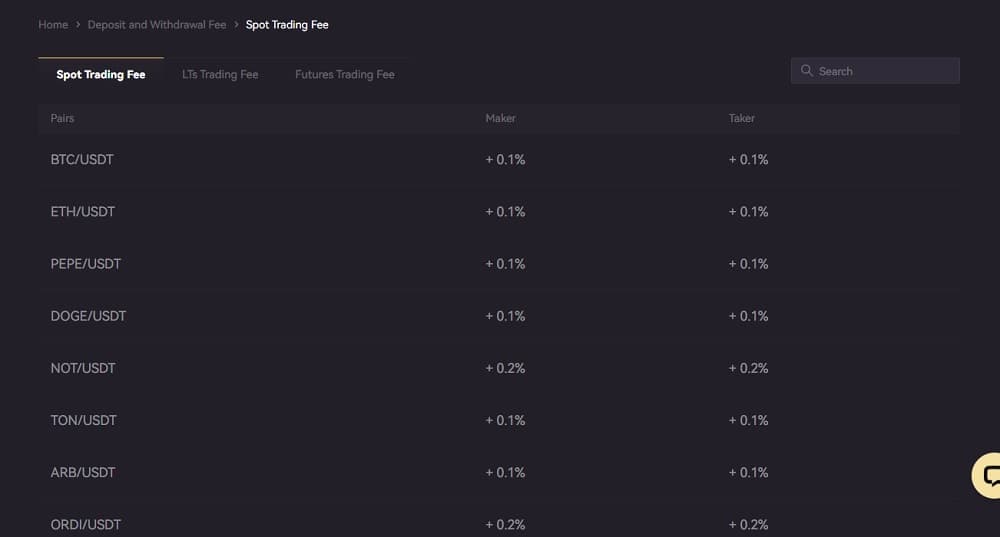Click the ARB/USDT trading pair

point(83,473)
